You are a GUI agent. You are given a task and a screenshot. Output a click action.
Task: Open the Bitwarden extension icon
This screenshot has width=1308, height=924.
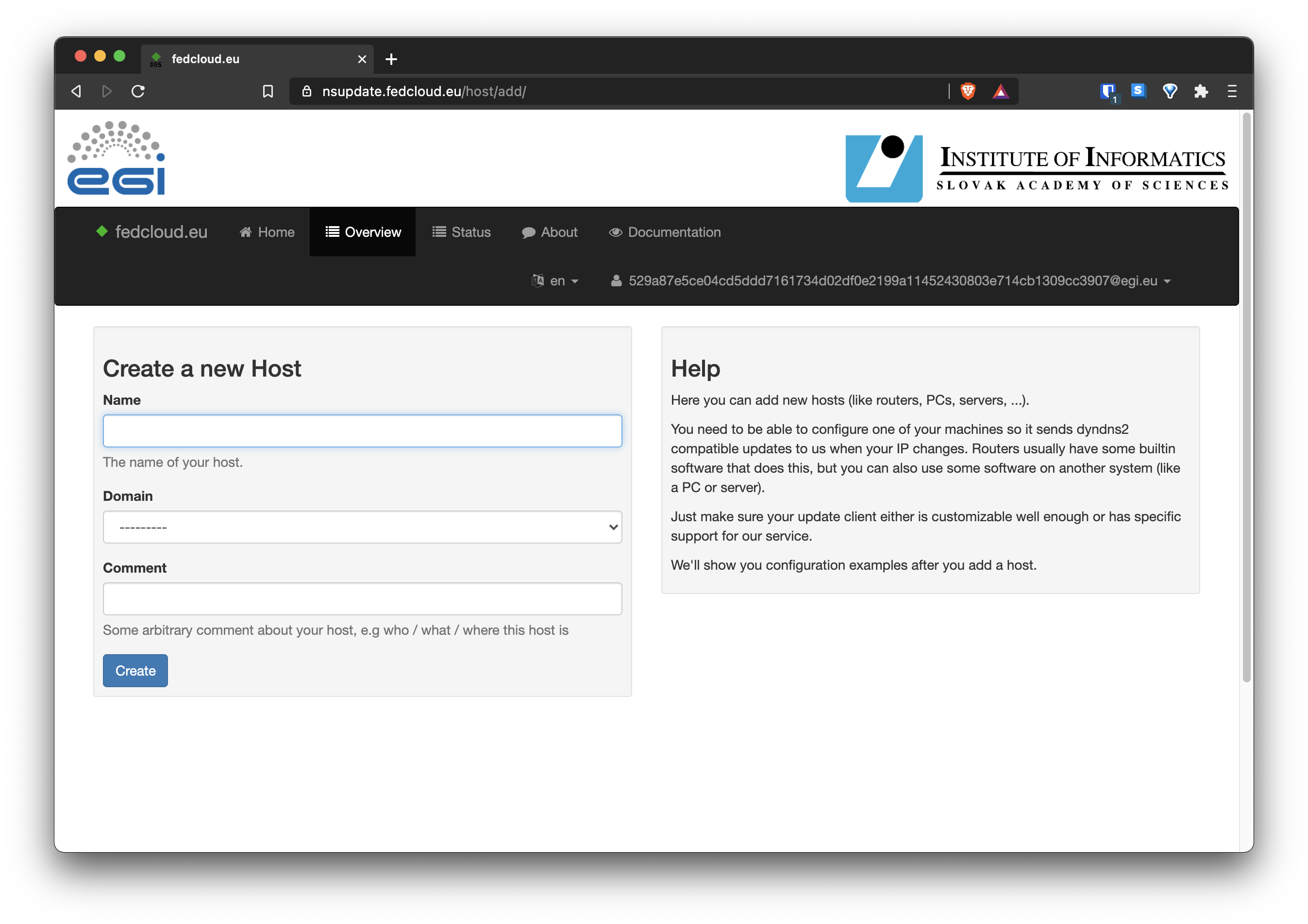tap(1108, 91)
